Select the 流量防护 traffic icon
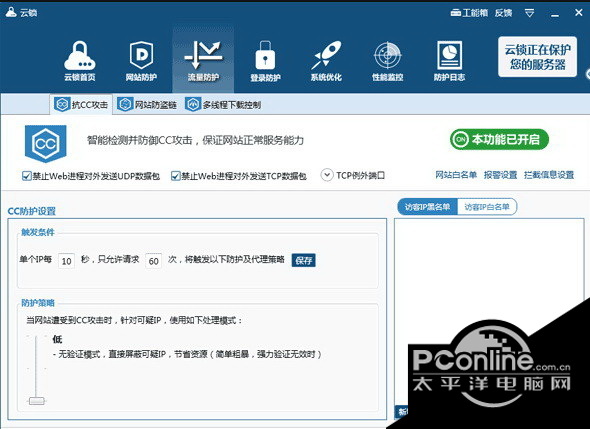590x429 pixels. pyautogui.click(x=203, y=60)
